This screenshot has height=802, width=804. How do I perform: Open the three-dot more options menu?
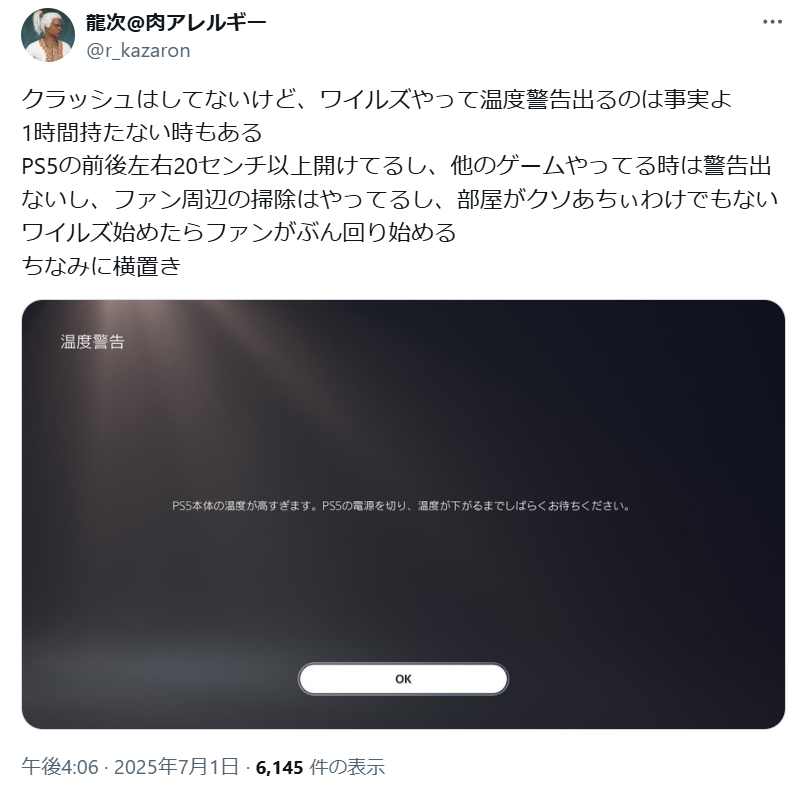coord(772,22)
